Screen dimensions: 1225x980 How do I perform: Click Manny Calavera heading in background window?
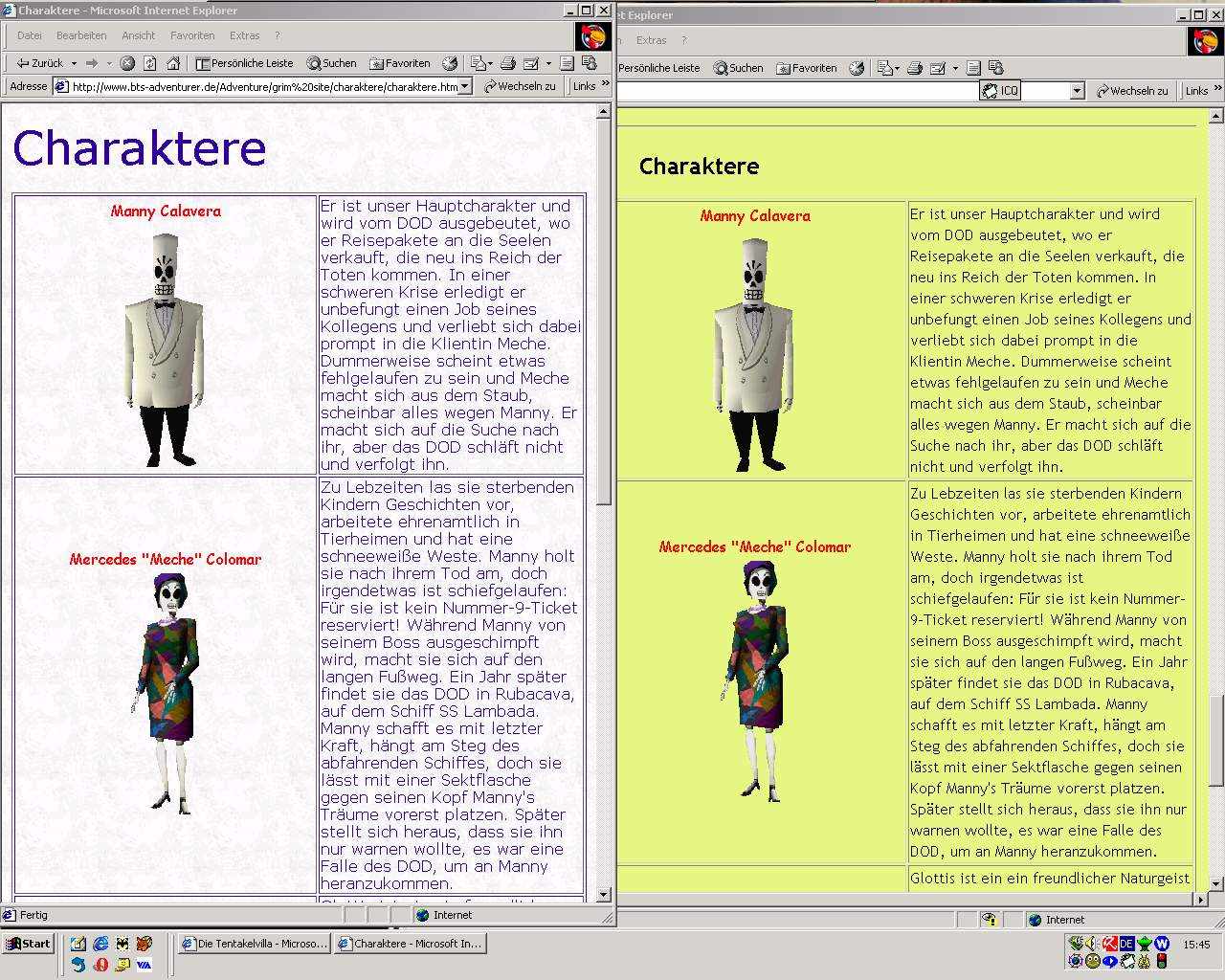(x=755, y=216)
